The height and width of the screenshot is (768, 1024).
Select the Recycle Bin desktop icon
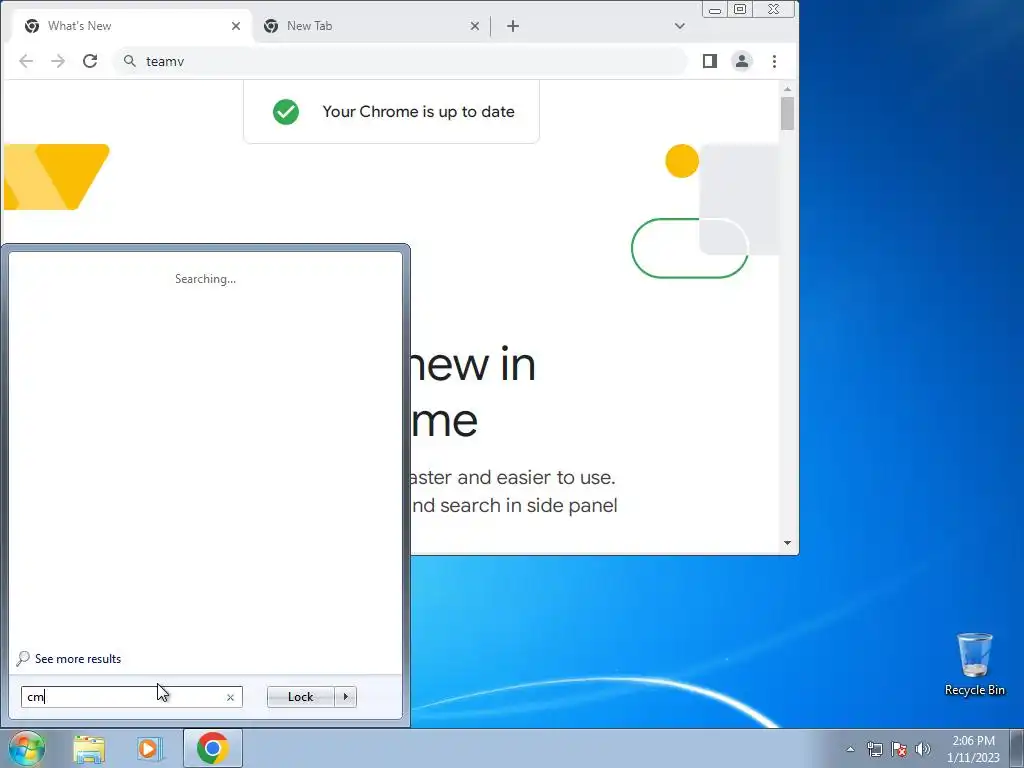(975, 664)
